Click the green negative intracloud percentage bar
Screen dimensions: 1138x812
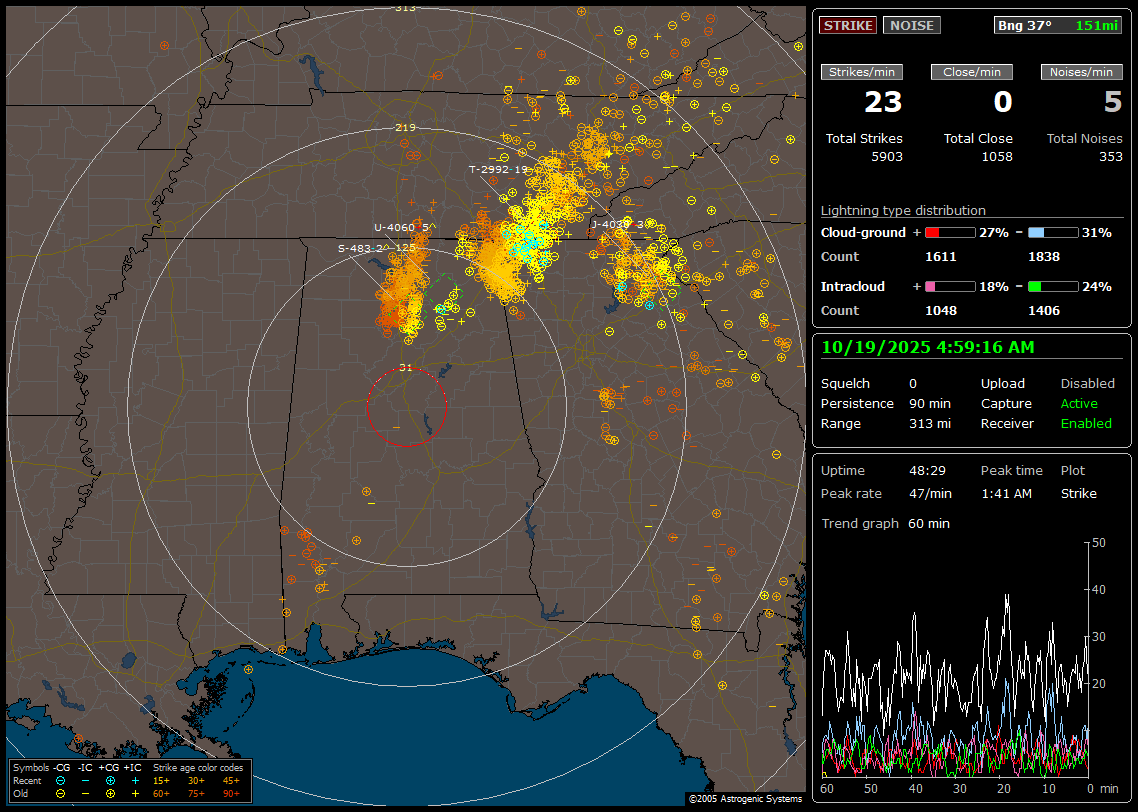[x=1053, y=287]
